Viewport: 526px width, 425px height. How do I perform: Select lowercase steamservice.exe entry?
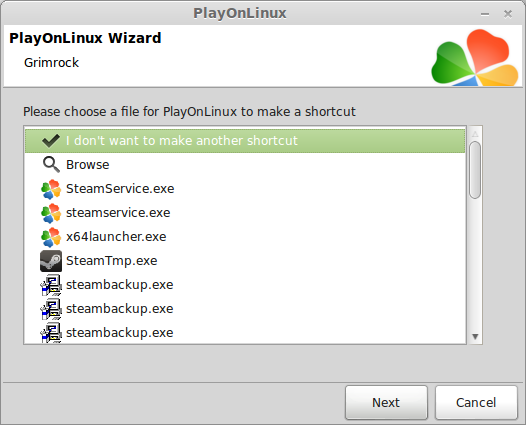(245, 213)
